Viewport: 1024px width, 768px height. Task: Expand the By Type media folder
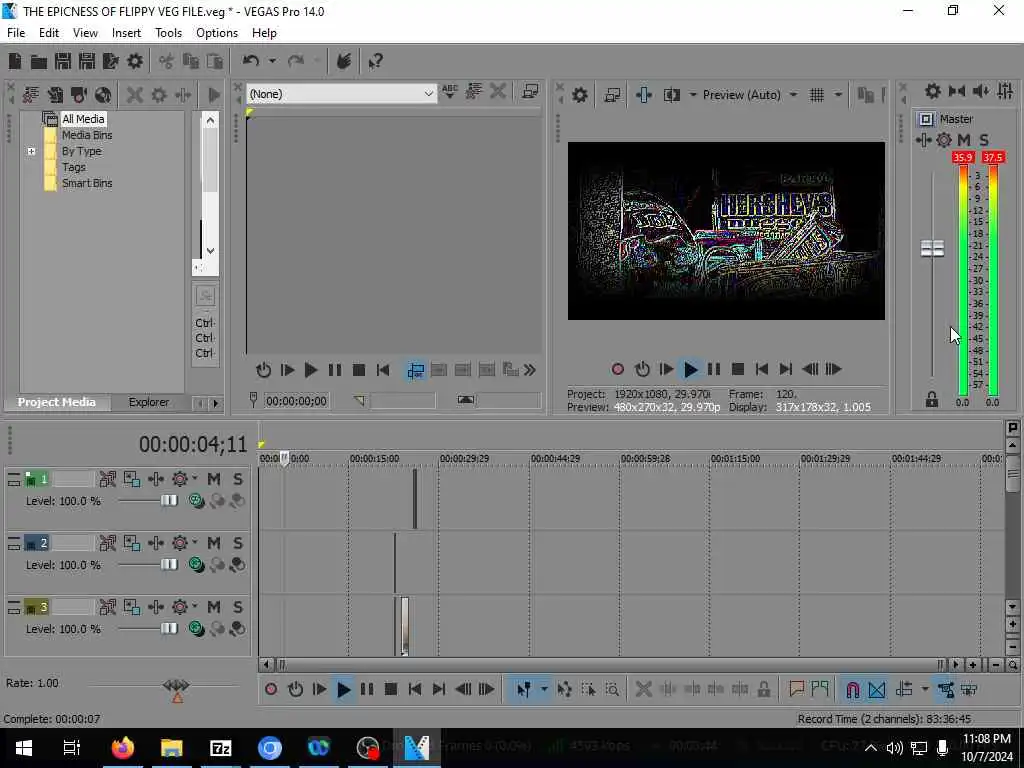[31, 152]
